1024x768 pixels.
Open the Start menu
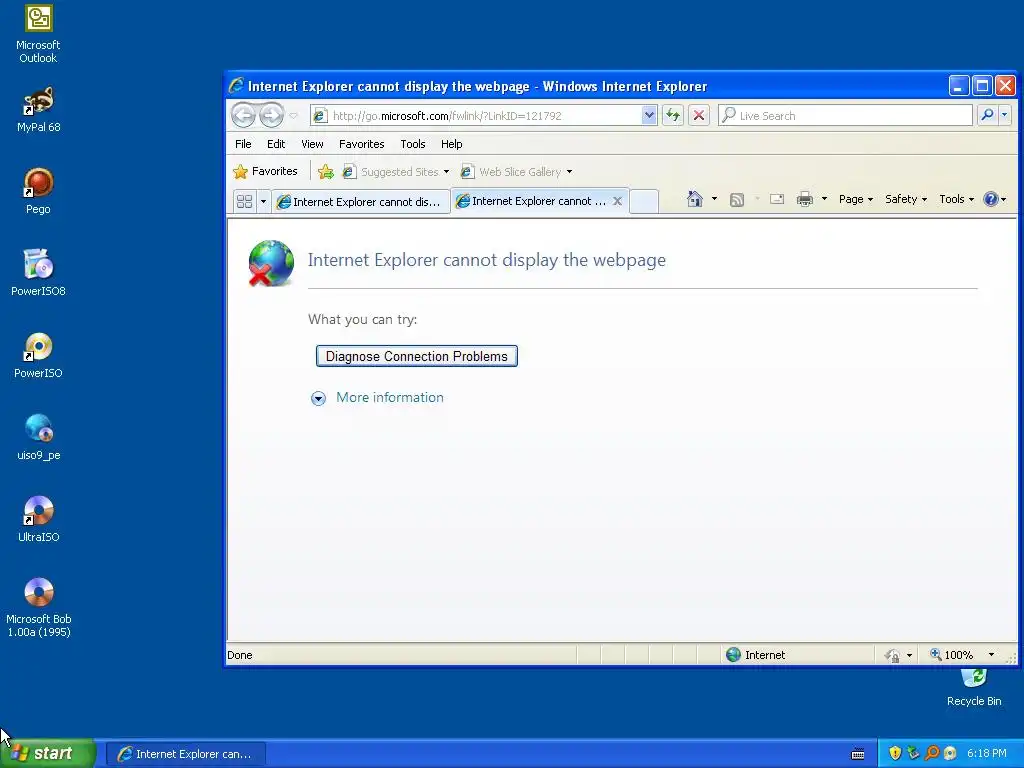click(47, 753)
